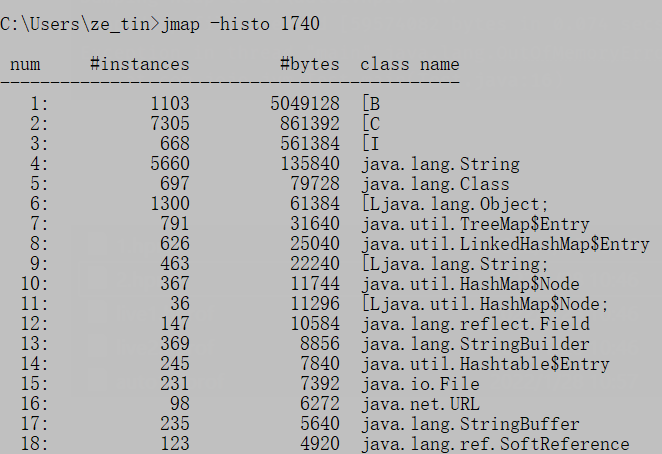Click the instance count 235
This screenshot has width=662, height=454.
[x=175, y=423]
